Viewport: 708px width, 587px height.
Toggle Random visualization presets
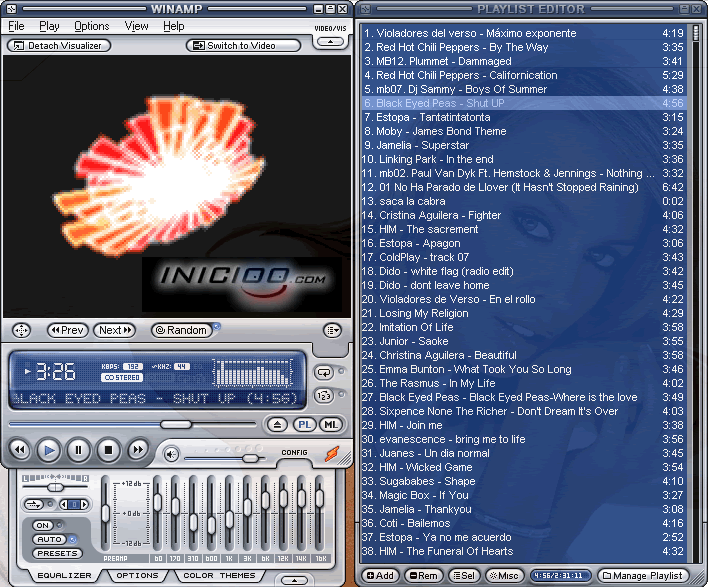(x=181, y=331)
